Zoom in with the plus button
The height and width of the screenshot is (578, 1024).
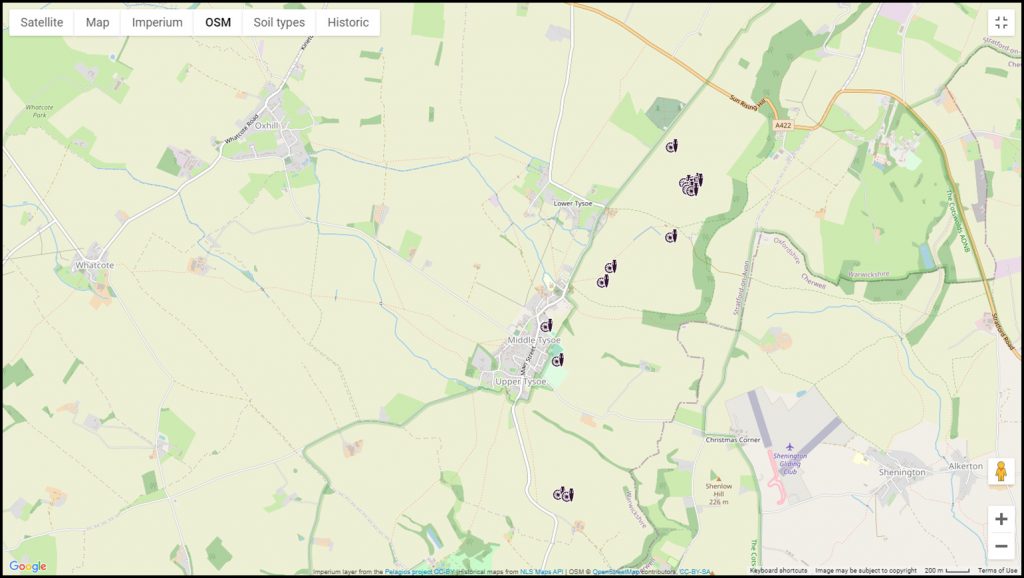(x=1001, y=519)
